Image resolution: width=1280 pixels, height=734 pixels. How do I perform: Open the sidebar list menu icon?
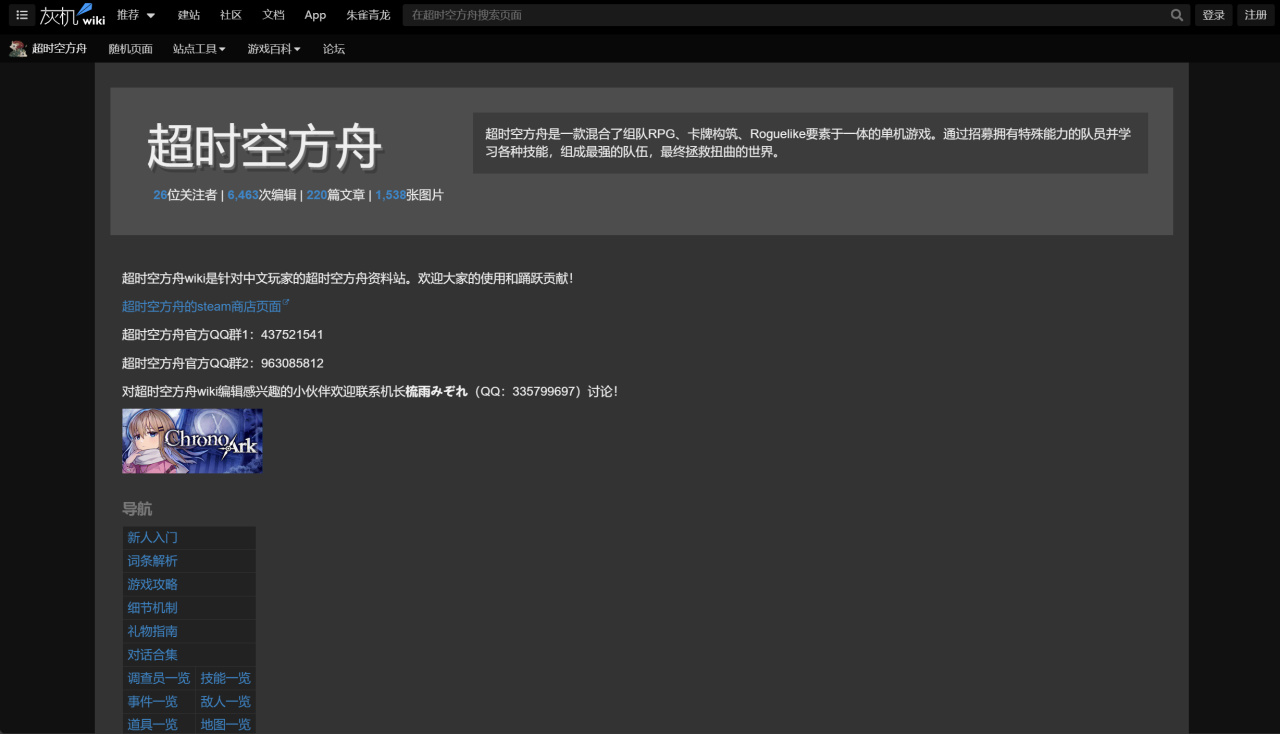pyautogui.click(x=22, y=15)
